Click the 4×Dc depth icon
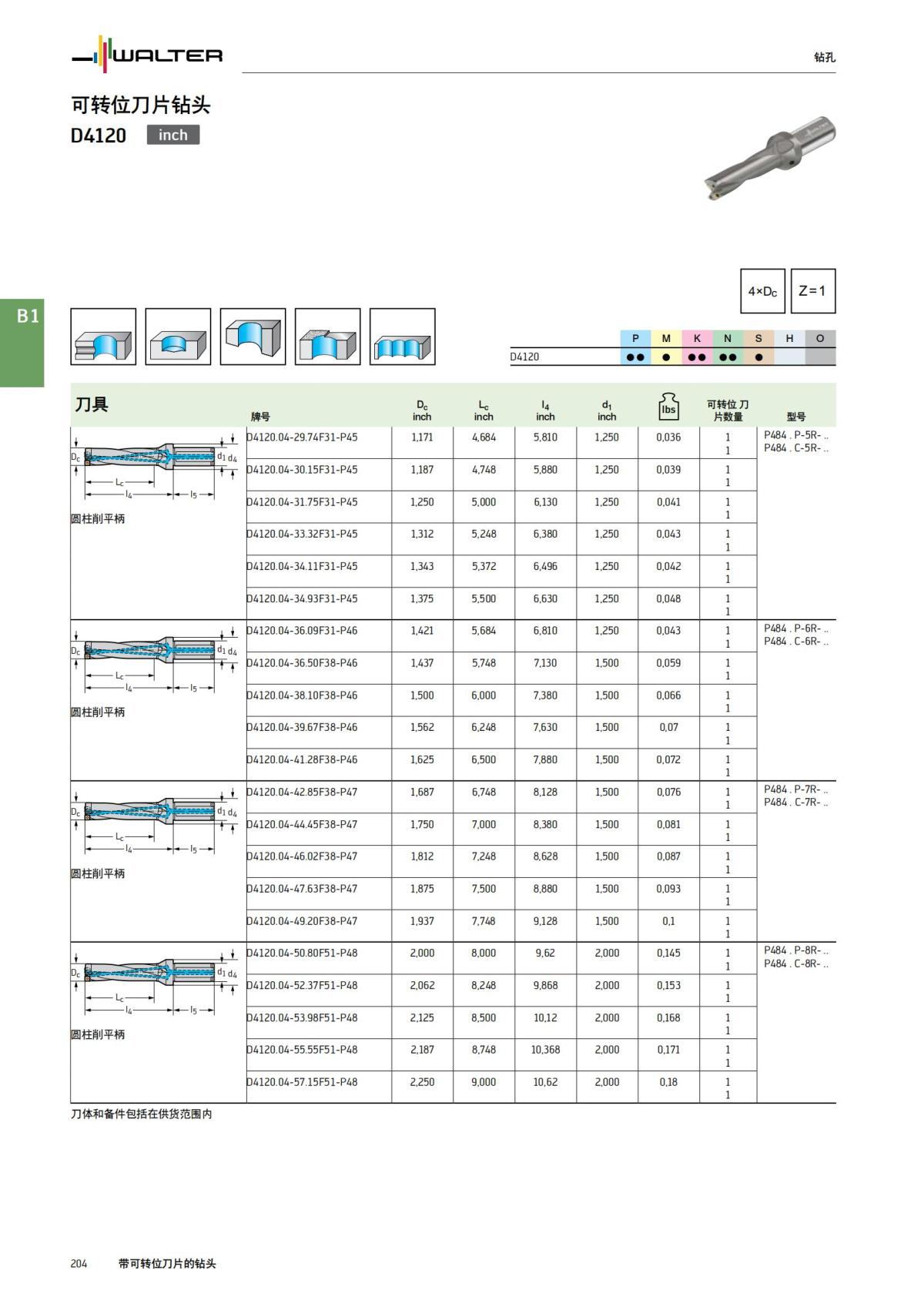The image size is (924, 1307). pos(762,291)
